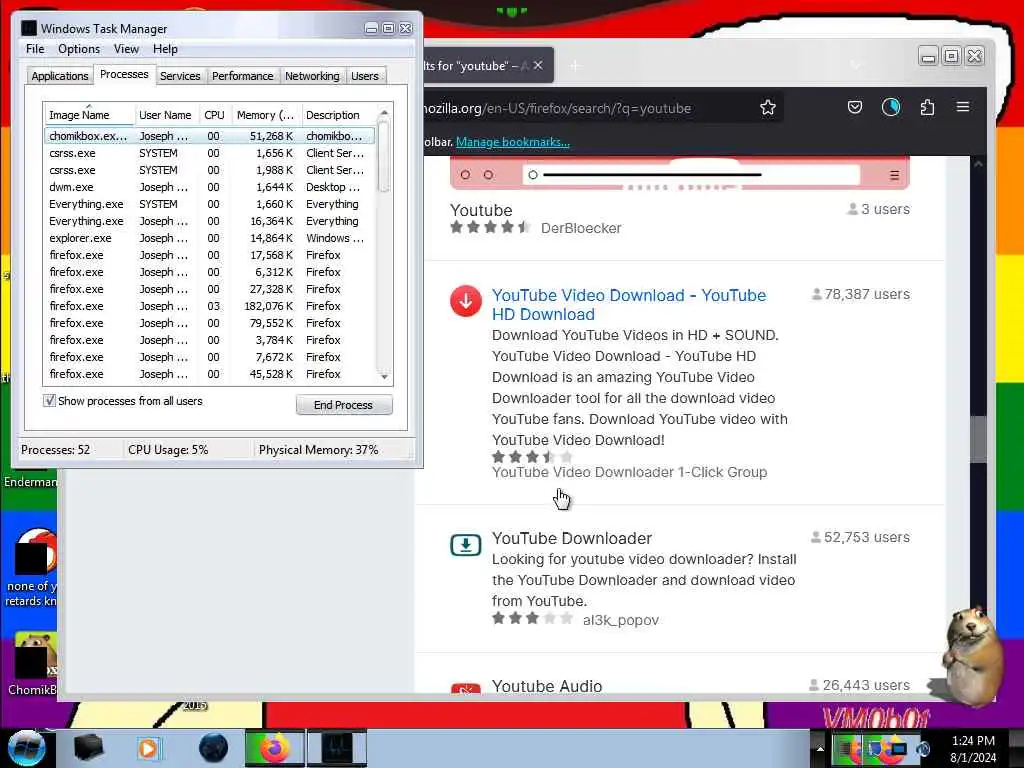1024x768 pixels.
Task: Select Everything.exe run by SYSTEM
Action: (x=210, y=204)
